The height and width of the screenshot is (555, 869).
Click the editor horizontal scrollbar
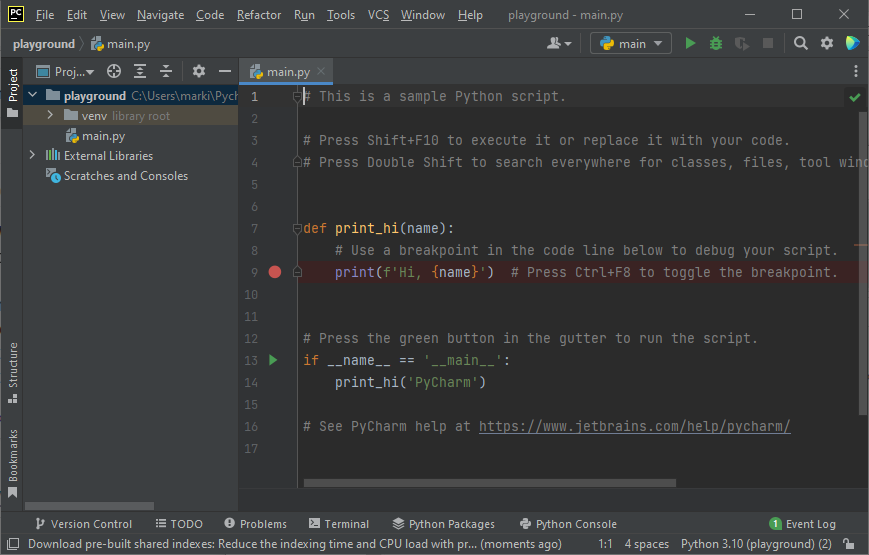pyautogui.click(x=489, y=483)
